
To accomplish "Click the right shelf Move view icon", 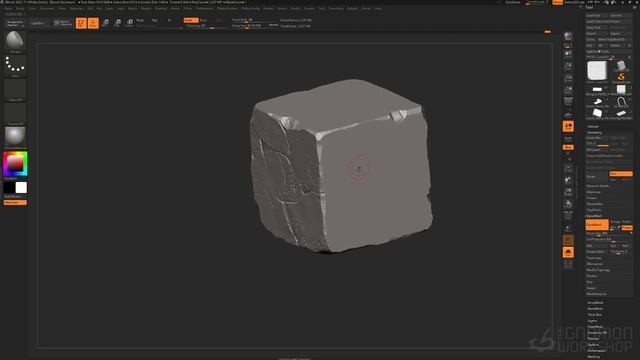I will click(568, 180).
